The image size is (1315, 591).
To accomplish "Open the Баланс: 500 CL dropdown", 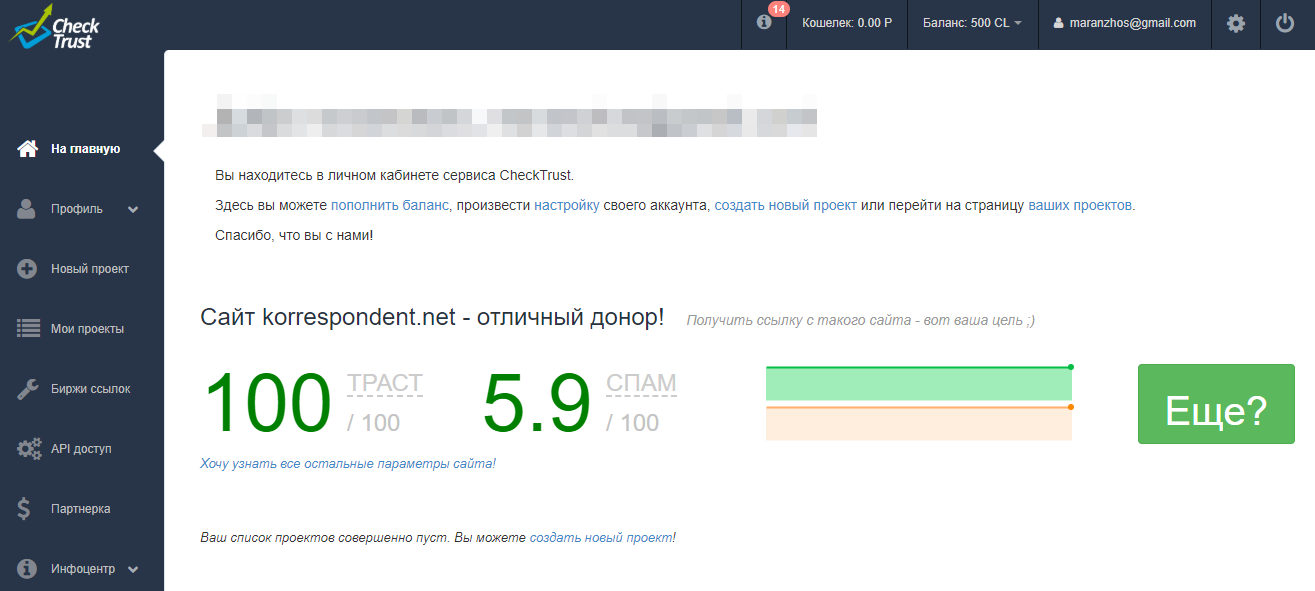I will tap(971, 23).
